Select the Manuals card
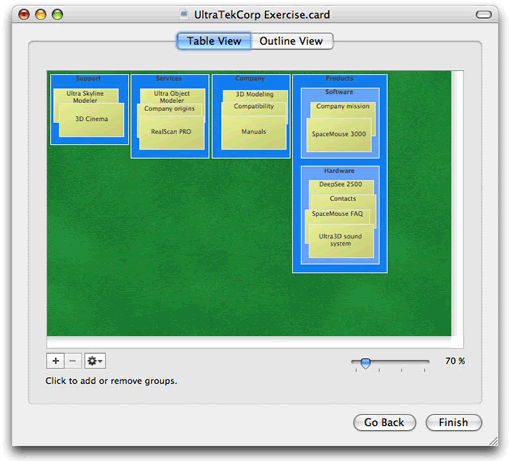Screen dimensions: 510x461 point(254,132)
